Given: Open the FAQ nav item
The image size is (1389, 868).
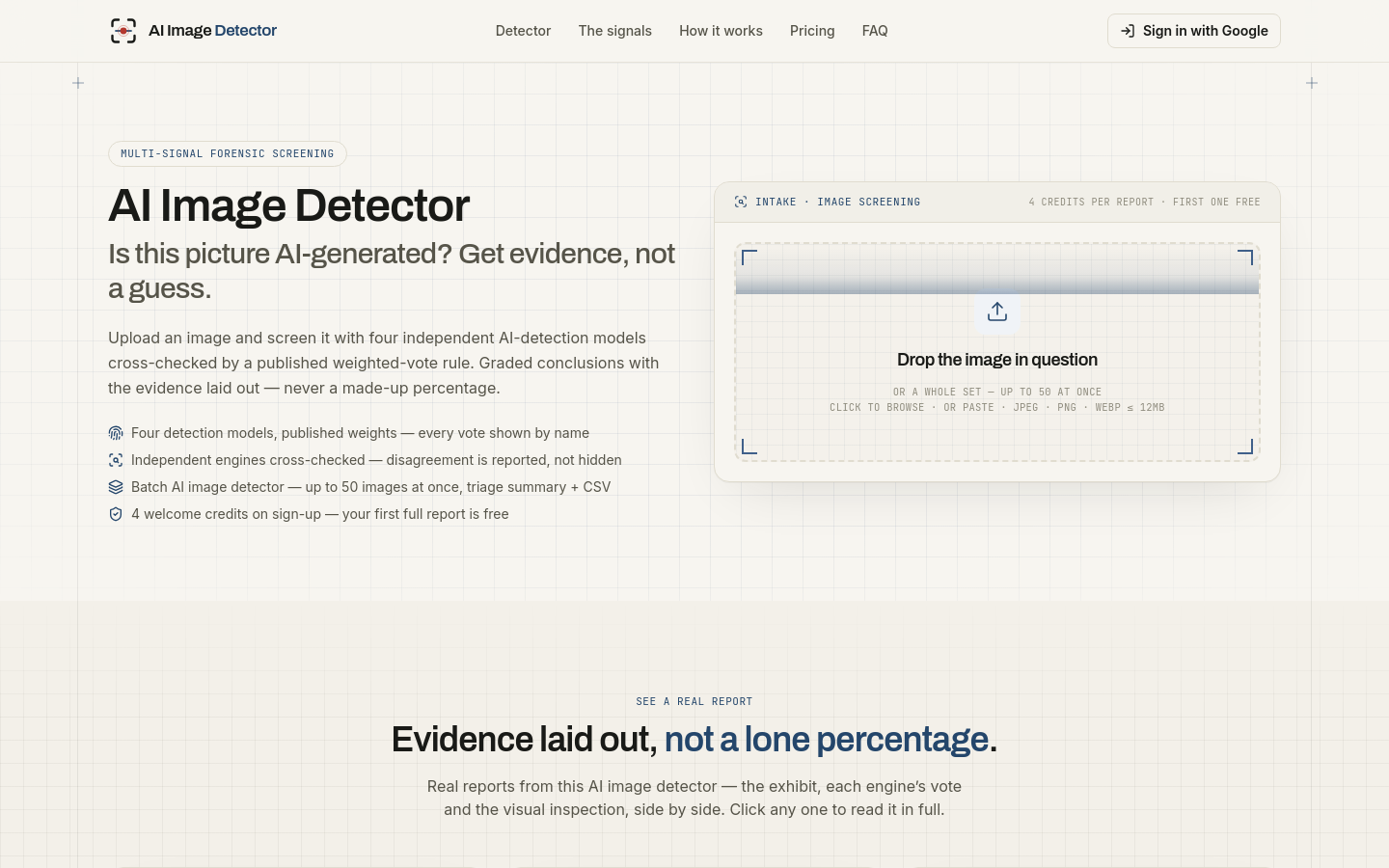Looking at the screenshot, I should click(x=875, y=31).
